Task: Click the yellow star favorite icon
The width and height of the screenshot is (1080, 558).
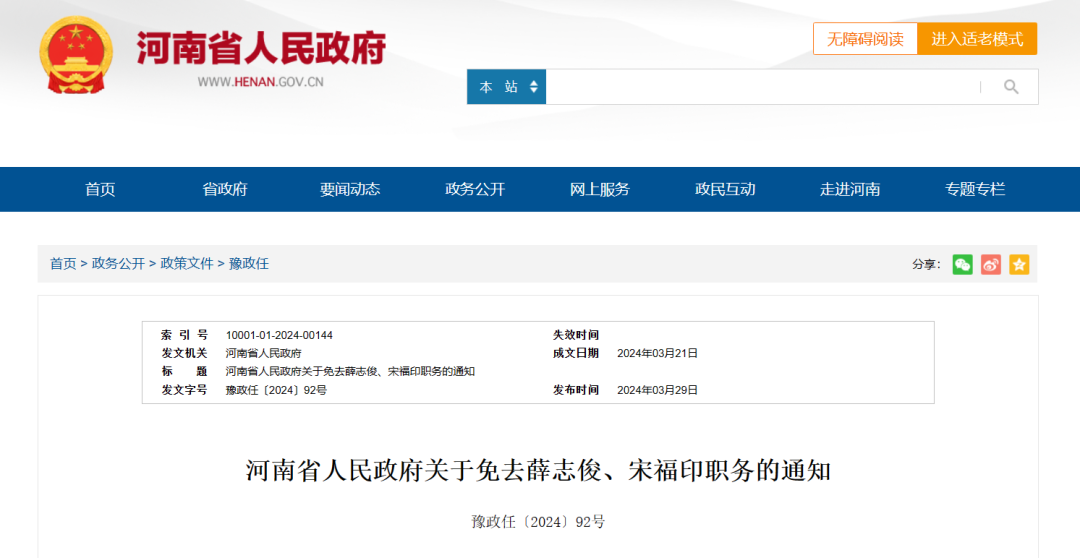Action: pyautogui.click(x=1018, y=264)
